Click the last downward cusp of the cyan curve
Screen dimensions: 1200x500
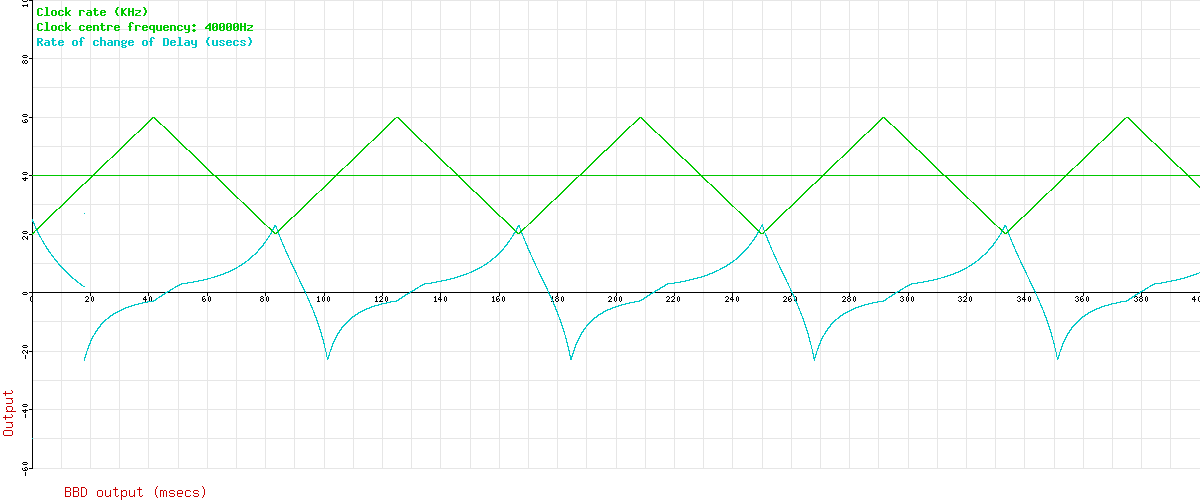1058,359
